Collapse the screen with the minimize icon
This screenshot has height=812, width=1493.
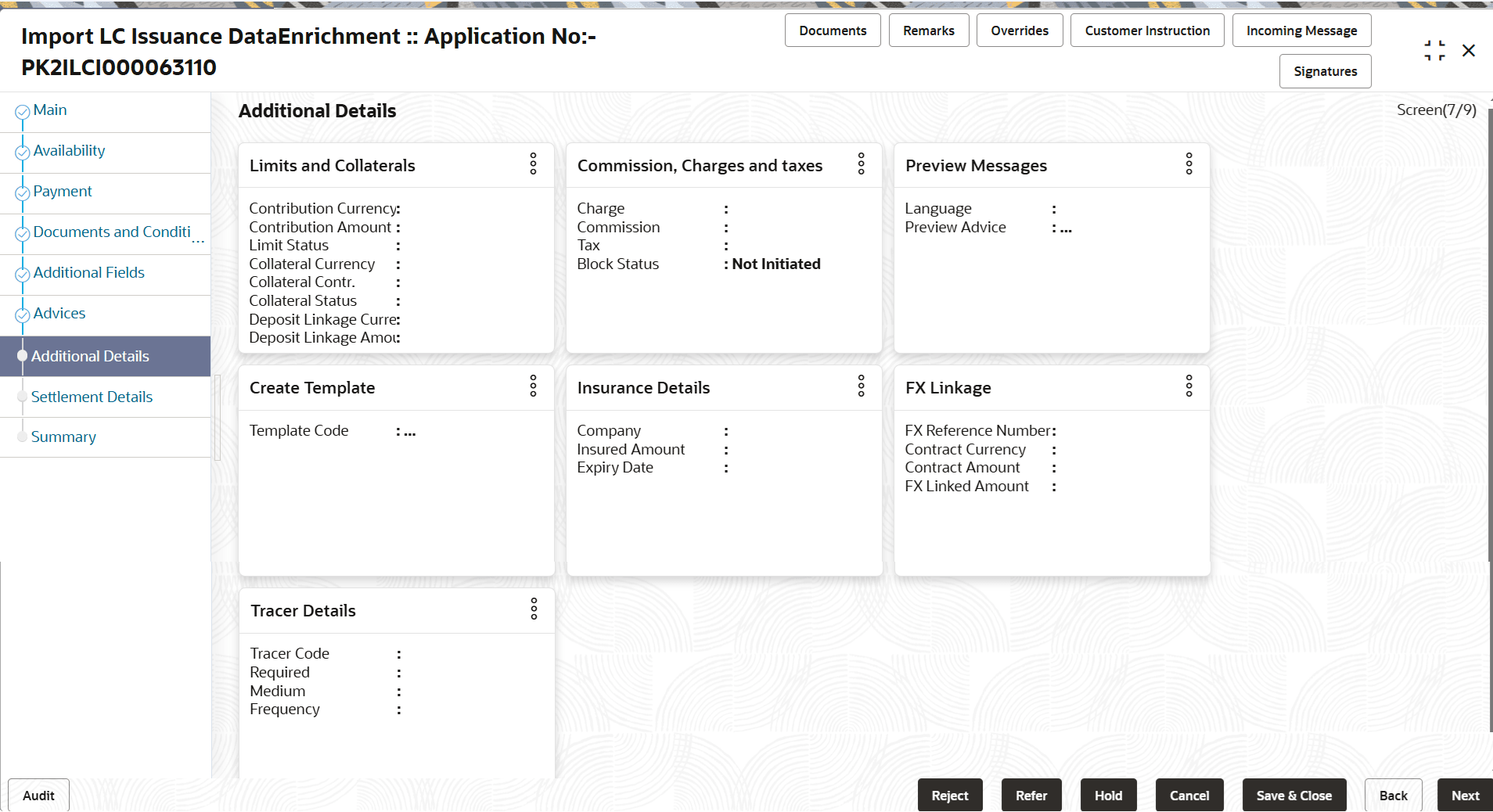1434,51
